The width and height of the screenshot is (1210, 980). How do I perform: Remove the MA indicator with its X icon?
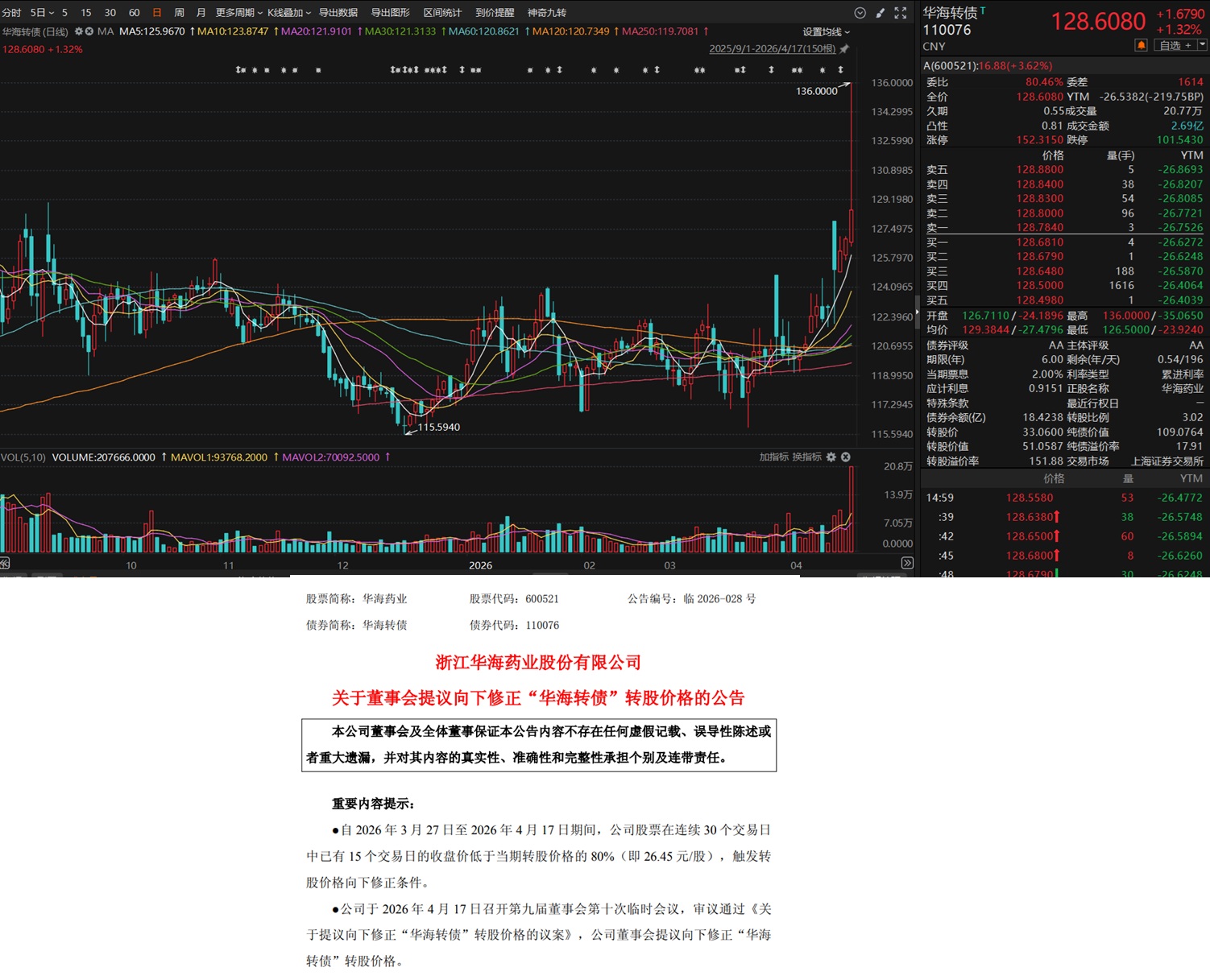coord(89,31)
